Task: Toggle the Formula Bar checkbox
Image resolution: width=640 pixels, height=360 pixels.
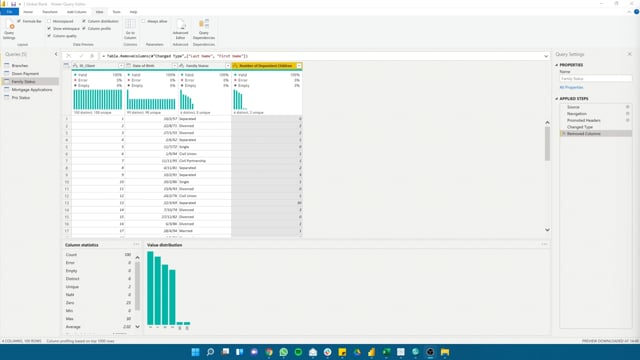Action: tap(19, 21)
